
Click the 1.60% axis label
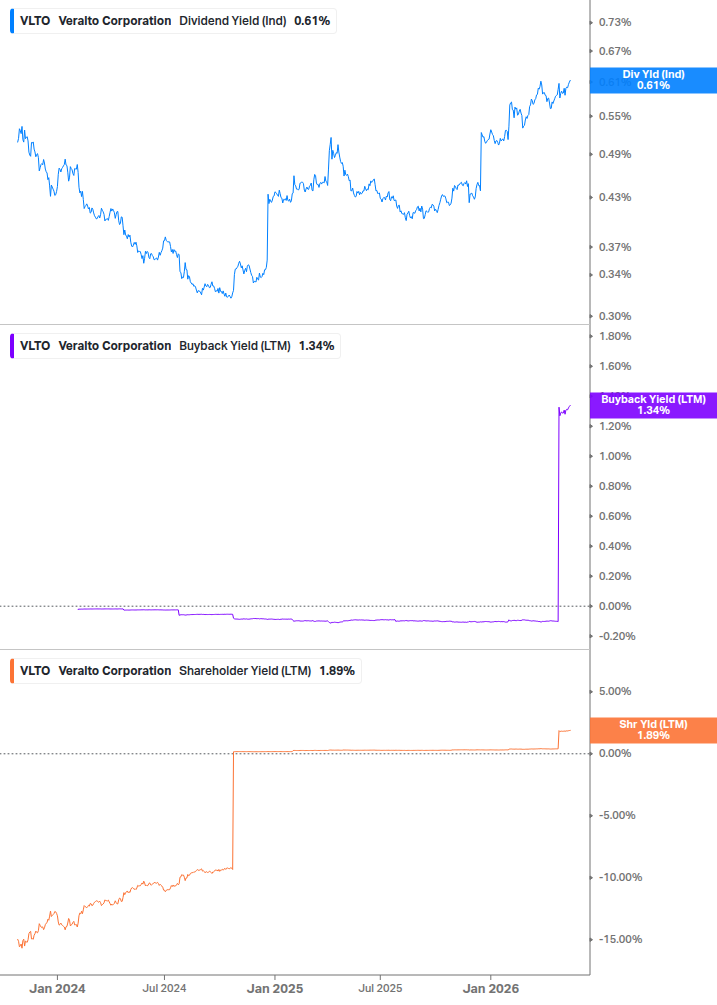(615, 367)
